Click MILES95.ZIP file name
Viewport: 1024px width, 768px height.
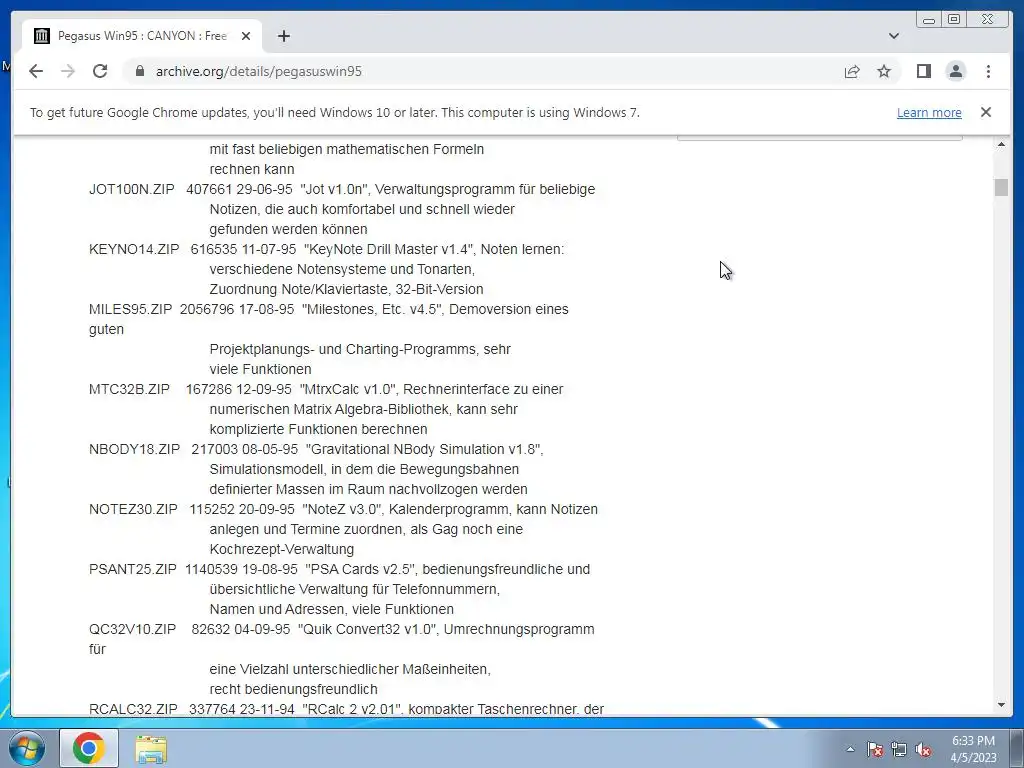pos(131,310)
